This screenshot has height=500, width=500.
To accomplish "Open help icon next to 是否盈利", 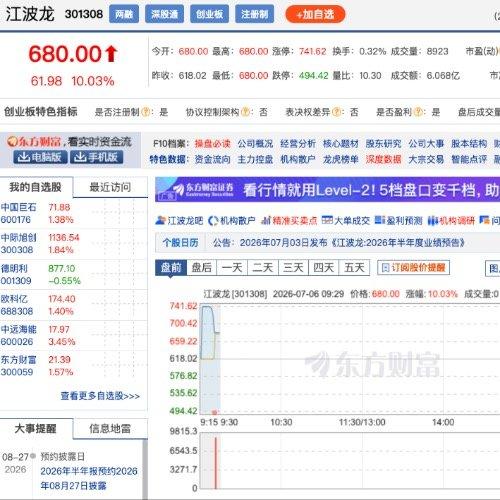I will point(418,112).
